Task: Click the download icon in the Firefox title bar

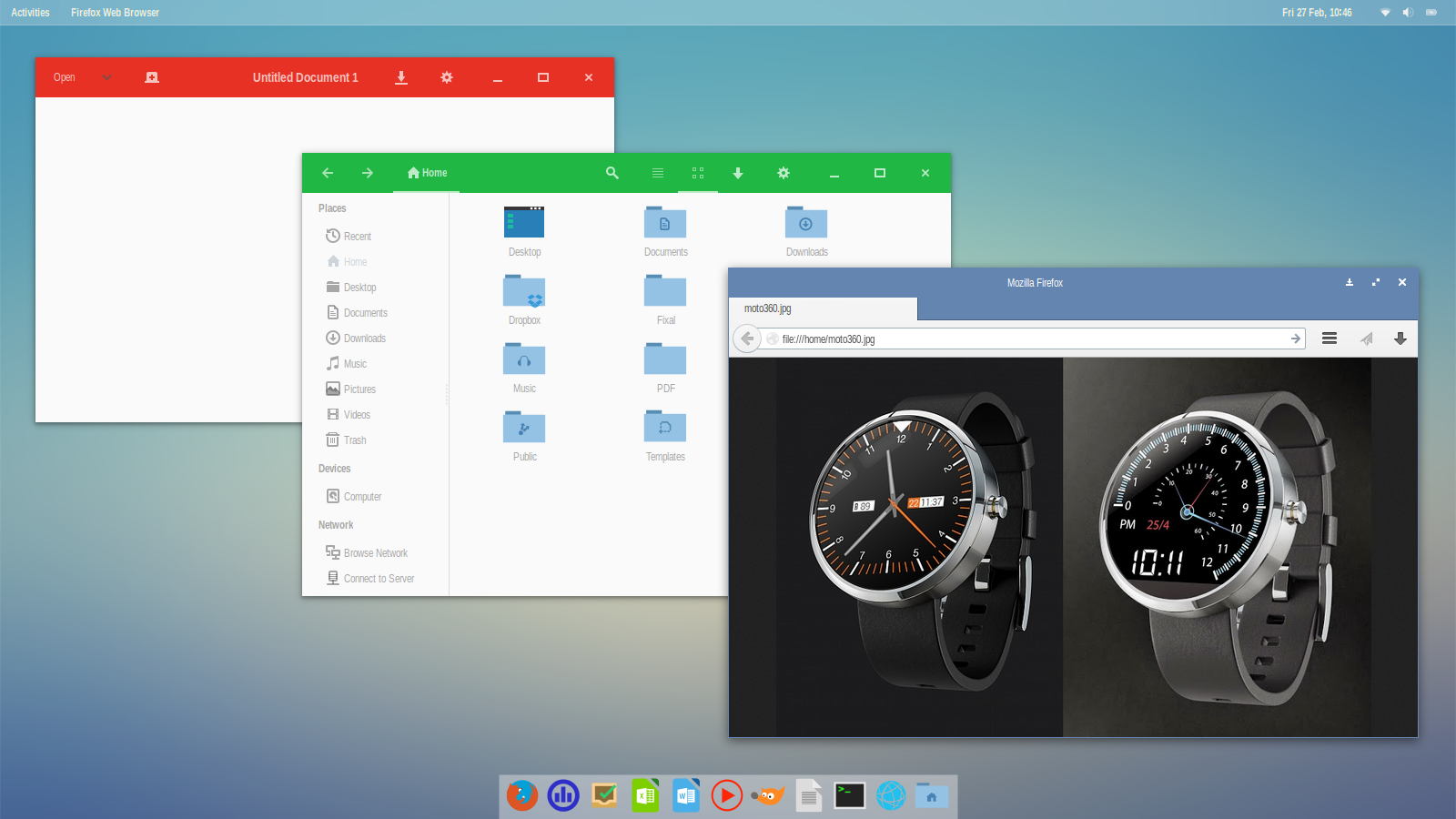Action: 1350,282
